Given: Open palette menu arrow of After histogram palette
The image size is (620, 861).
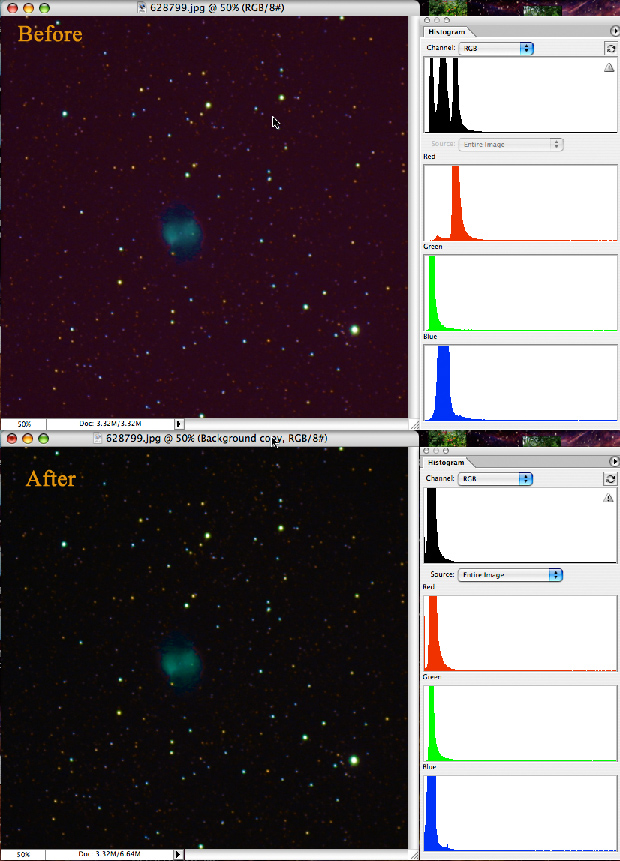Looking at the screenshot, I should tap(614, 462).
